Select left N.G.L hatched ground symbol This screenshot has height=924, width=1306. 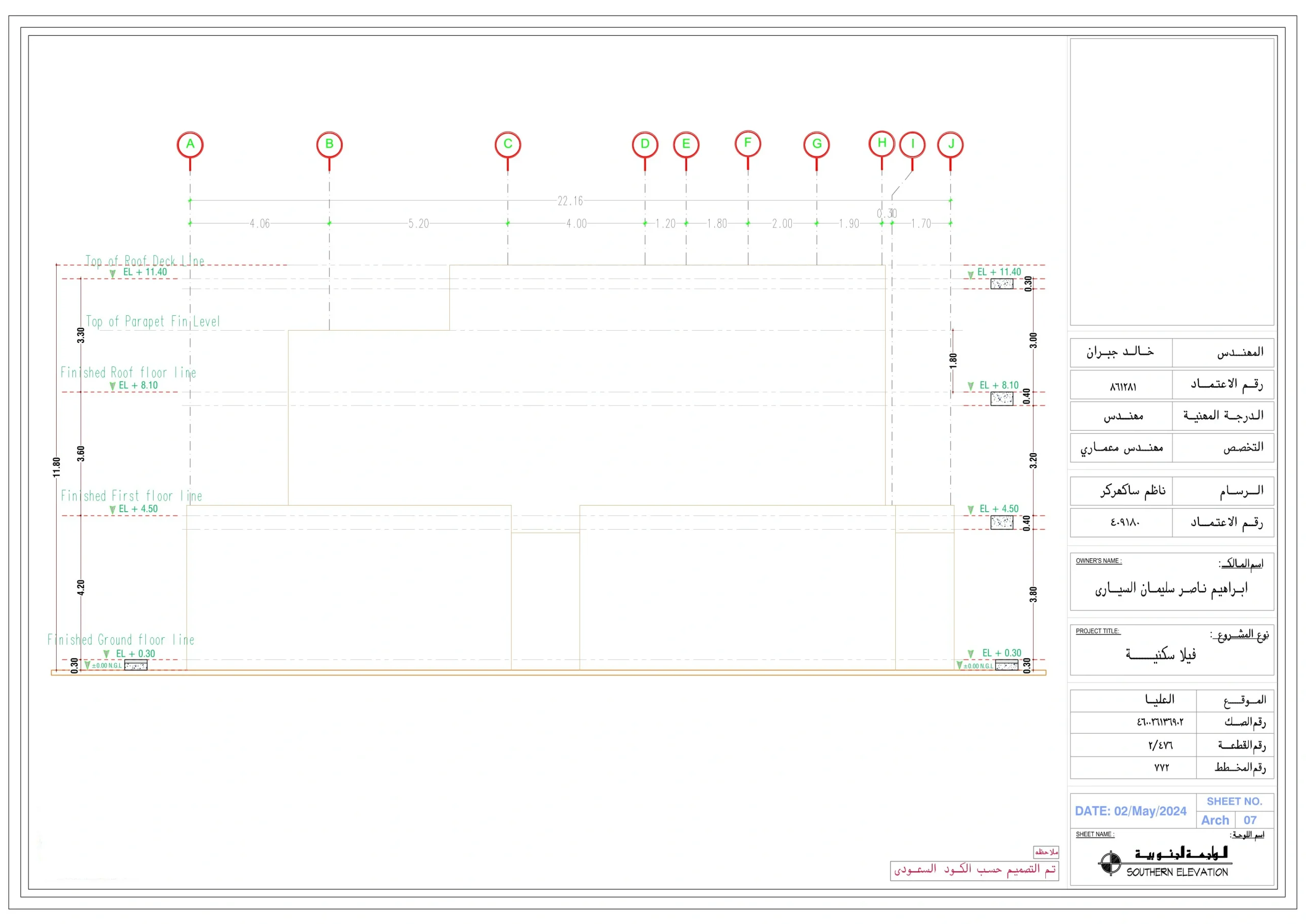pyautogui.click(x=136, y=666)
